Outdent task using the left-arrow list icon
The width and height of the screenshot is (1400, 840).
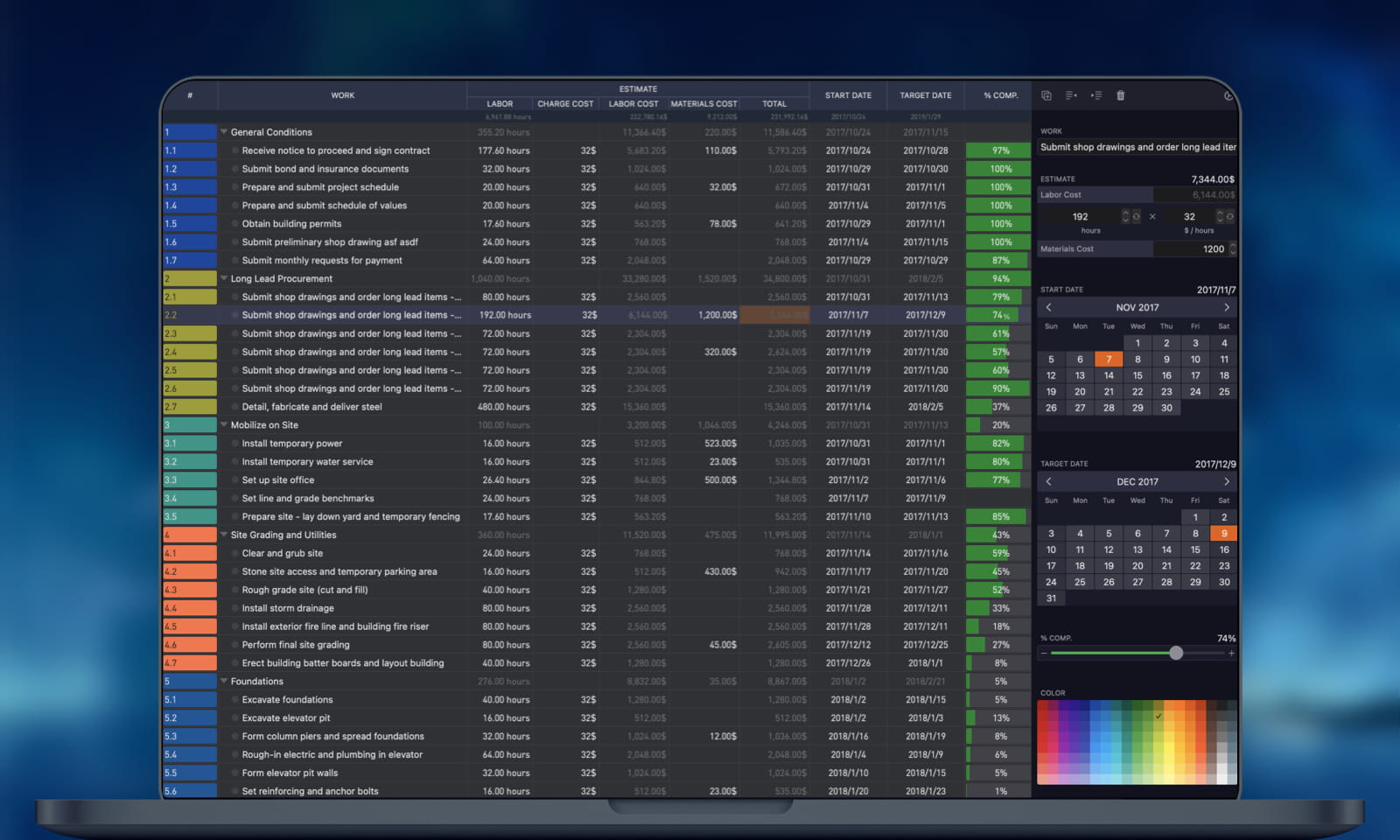coord(1071,95)
